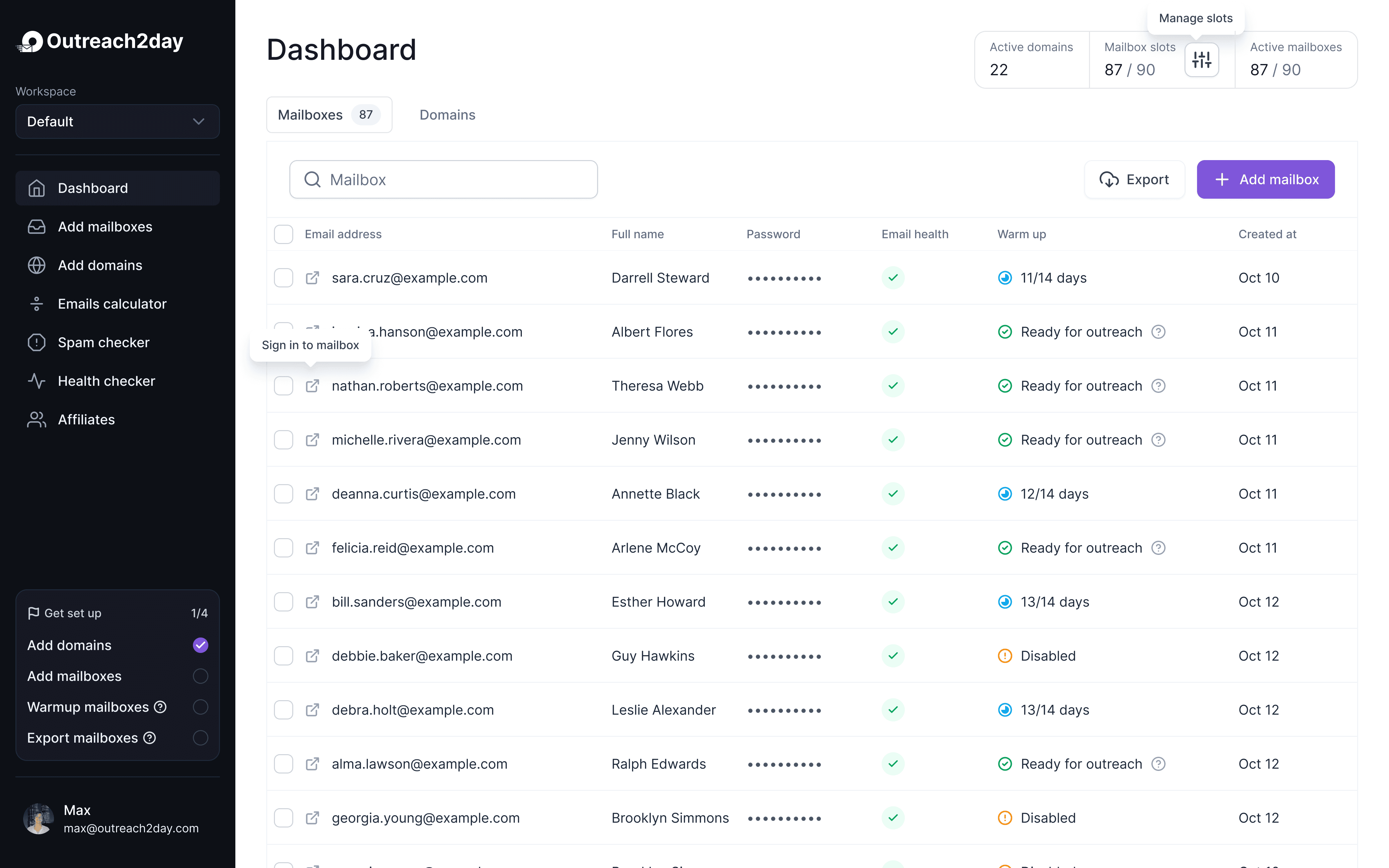Click the Add mailbox button
1389x868 pixels.
(x=1265, y=180)
